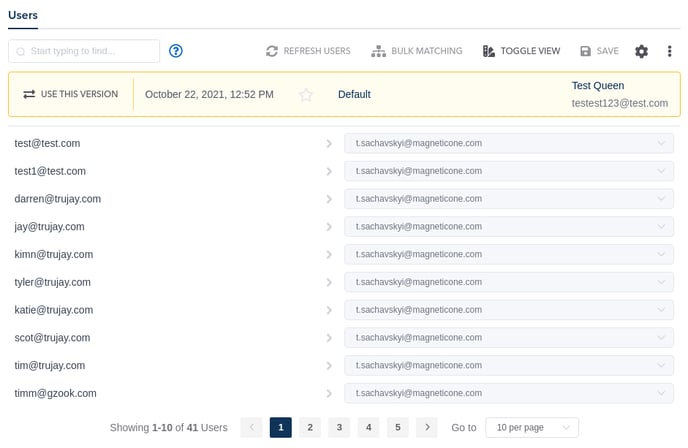The width and height of the screenshot is (688, 448).
Task: Open the three-dot more options menu
Action: click(669, 51)
